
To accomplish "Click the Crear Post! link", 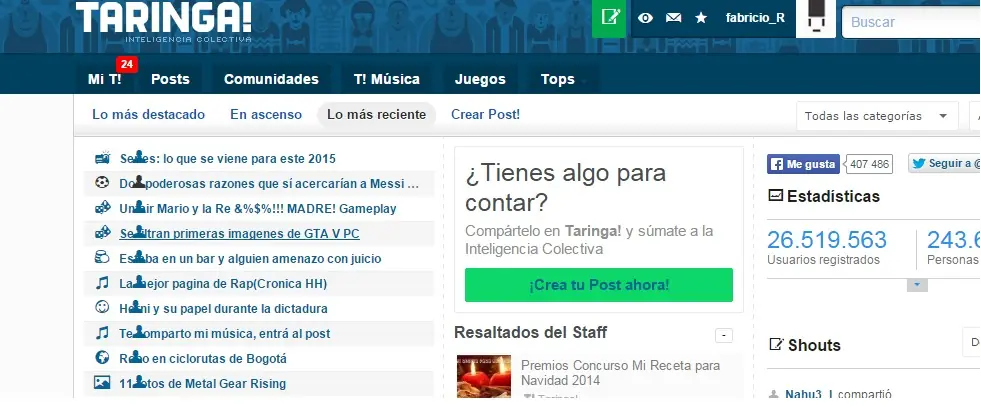I will pyautogui.click(x=485, y=114).
